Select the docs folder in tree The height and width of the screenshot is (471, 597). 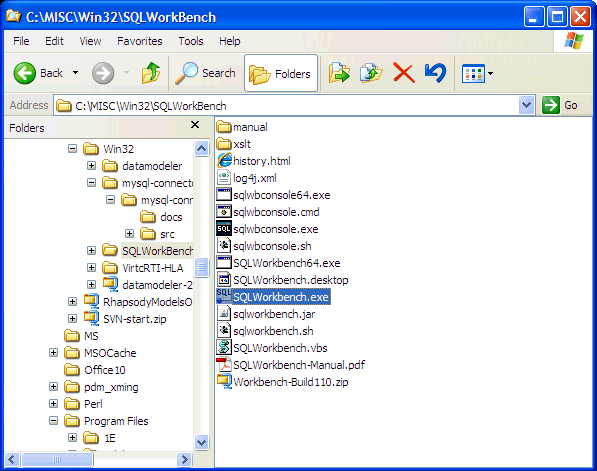tap(161, 217)
